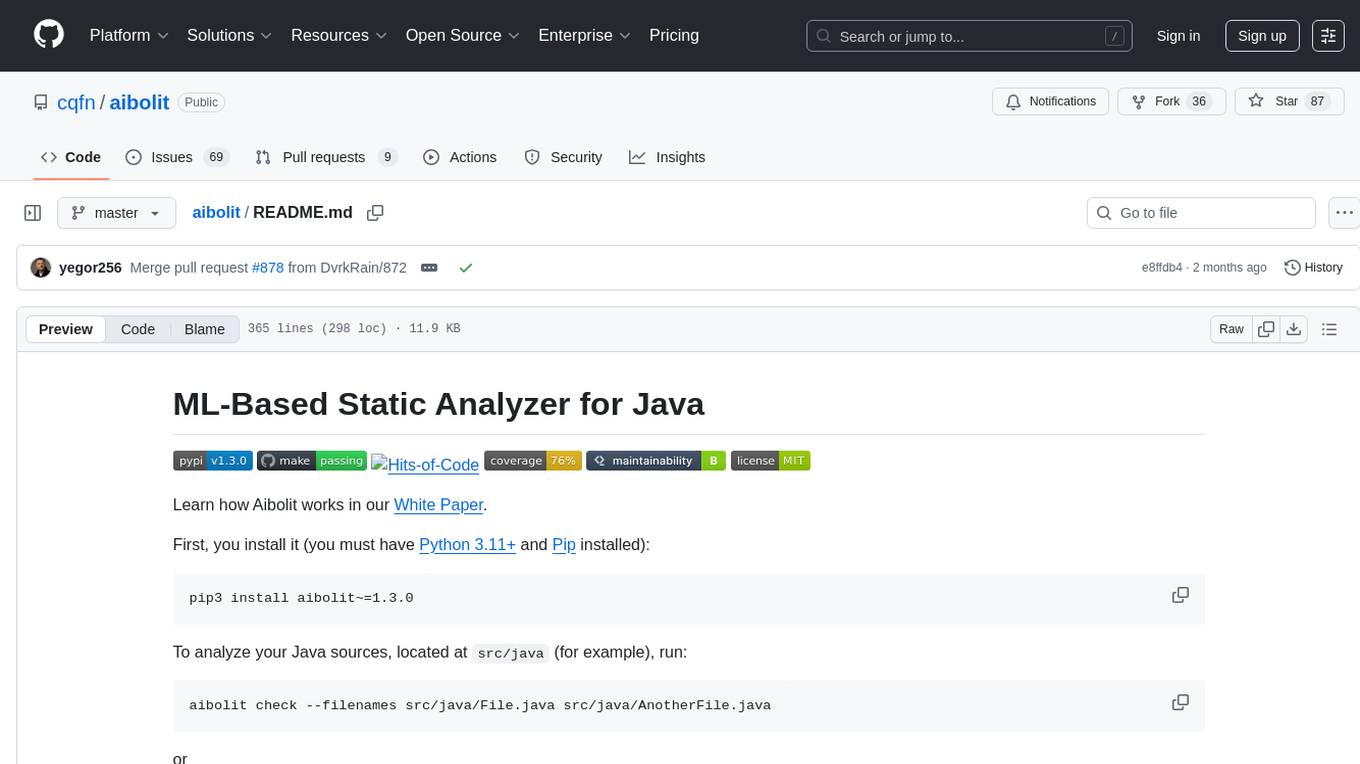The width and height of the screenshot is (1360, 764).
Task: Open yegor256's avatar profile
Action: pos(41,268)
